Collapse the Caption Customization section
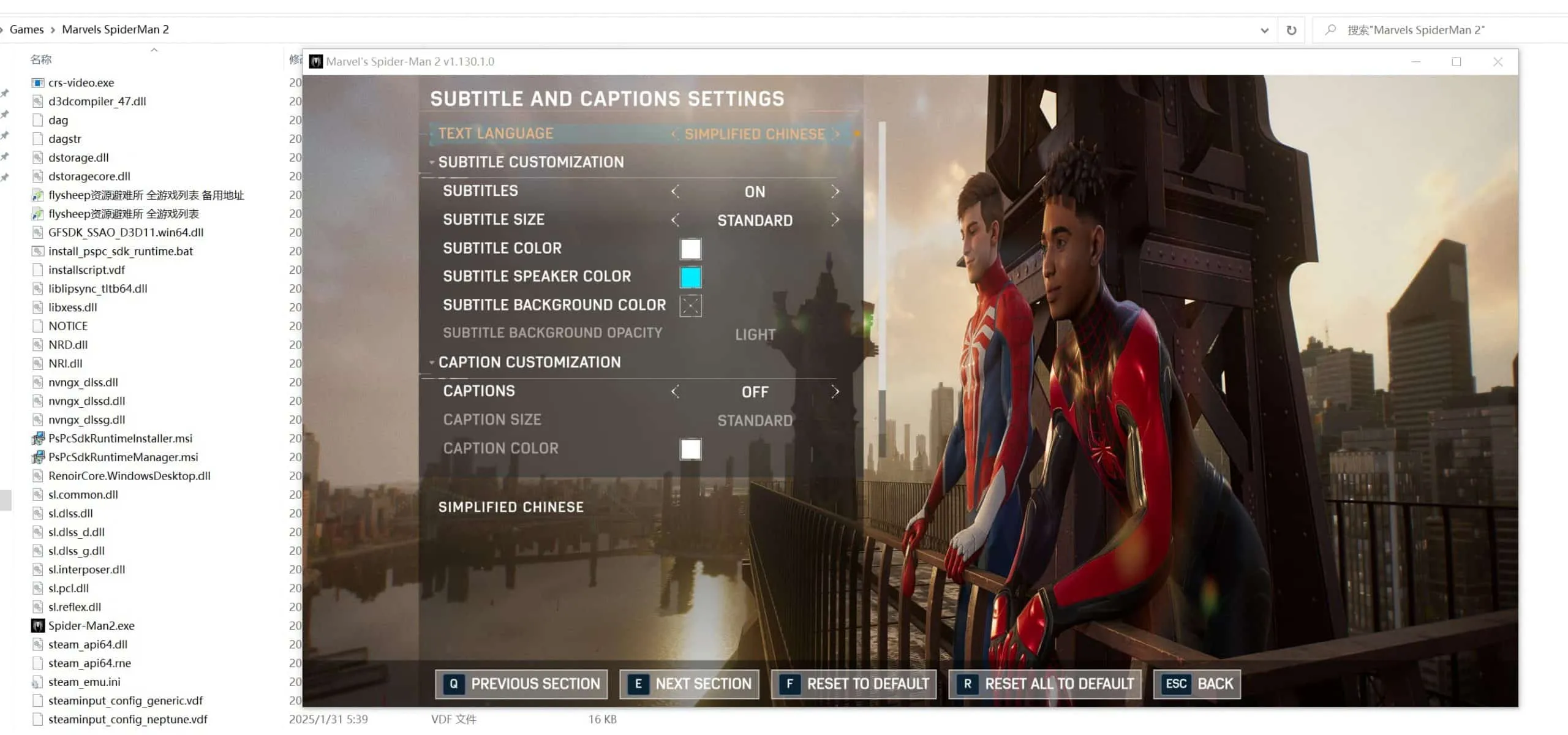1568x735 pixels. tap(432, 363)
